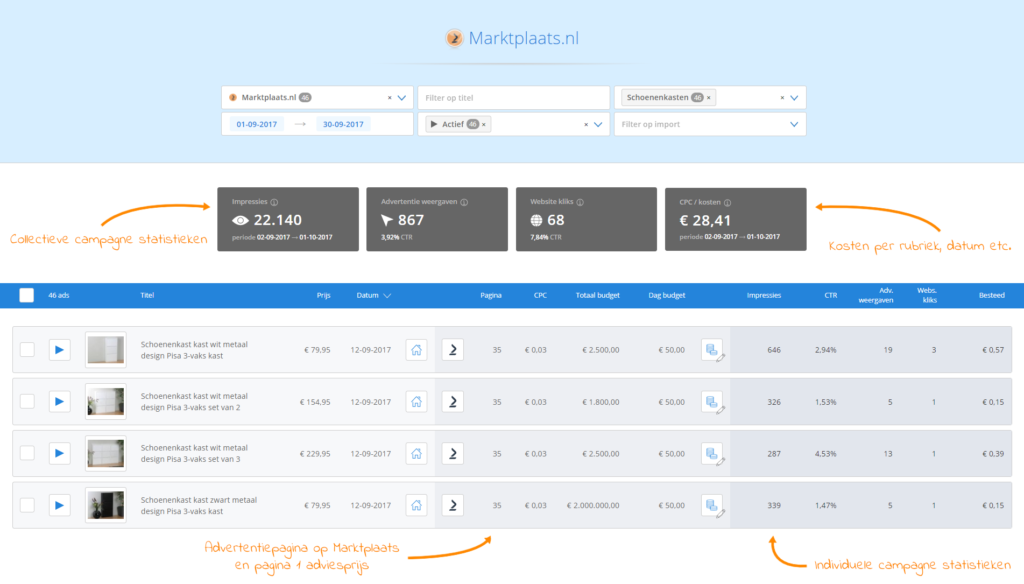The width and height of the screenshot is (1024, 584).
Task: Open home page icon for zwart metaal ad
Action: pos(416,505)
